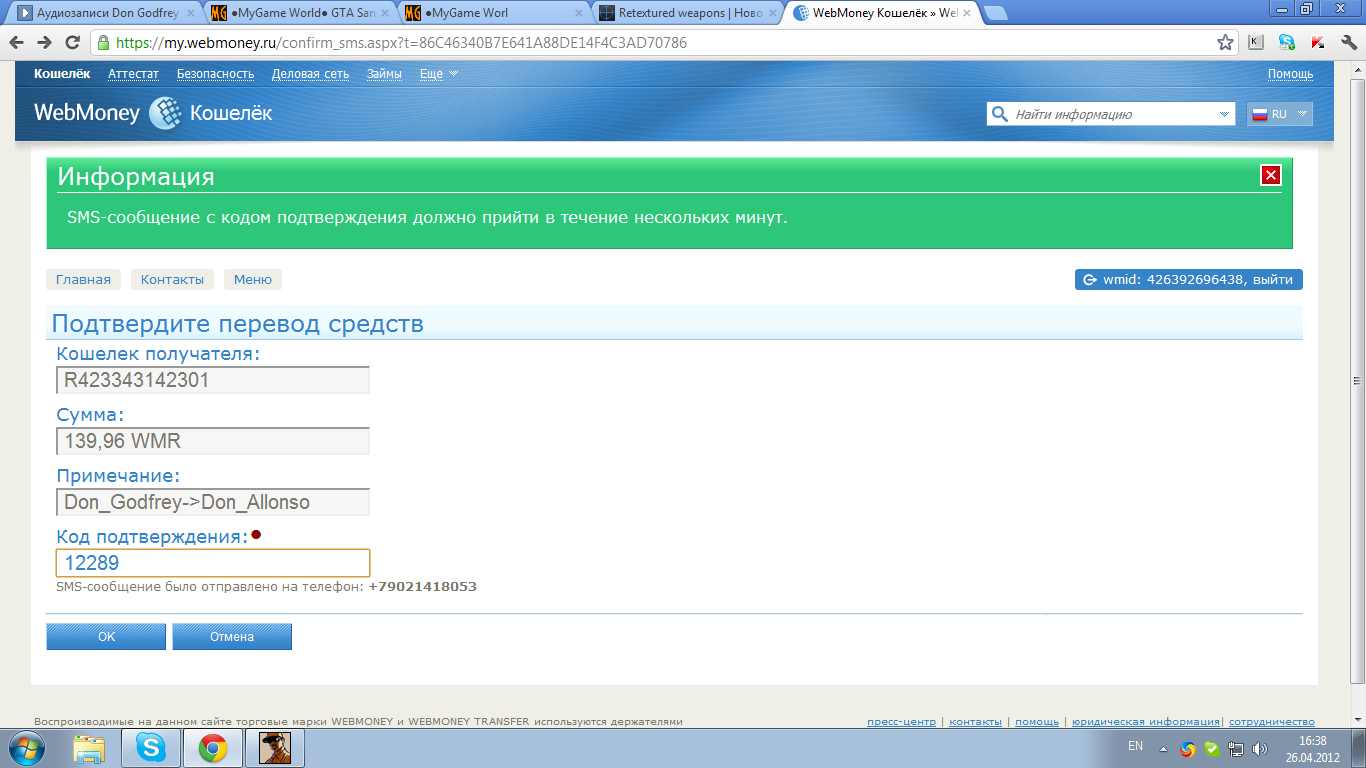Click the phone number +79021418053 text
This screenshot has width=1366, height=768.
tap(423, 587)
